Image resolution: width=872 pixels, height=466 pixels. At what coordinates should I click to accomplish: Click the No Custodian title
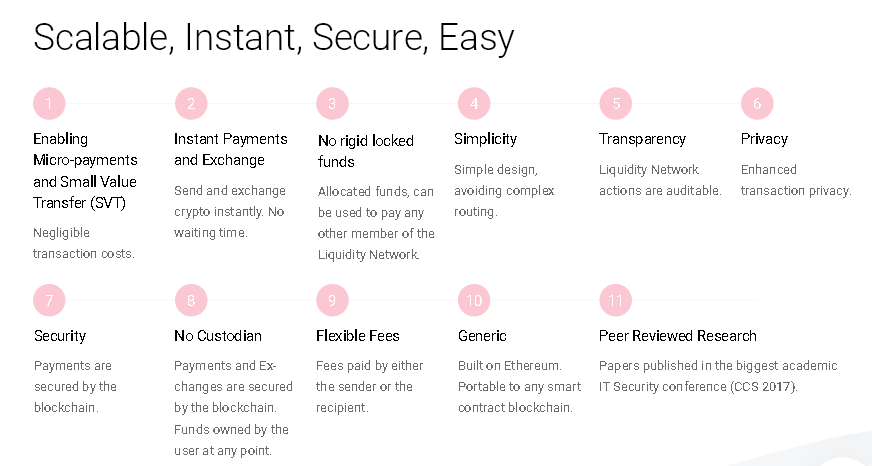pos(217,336)
